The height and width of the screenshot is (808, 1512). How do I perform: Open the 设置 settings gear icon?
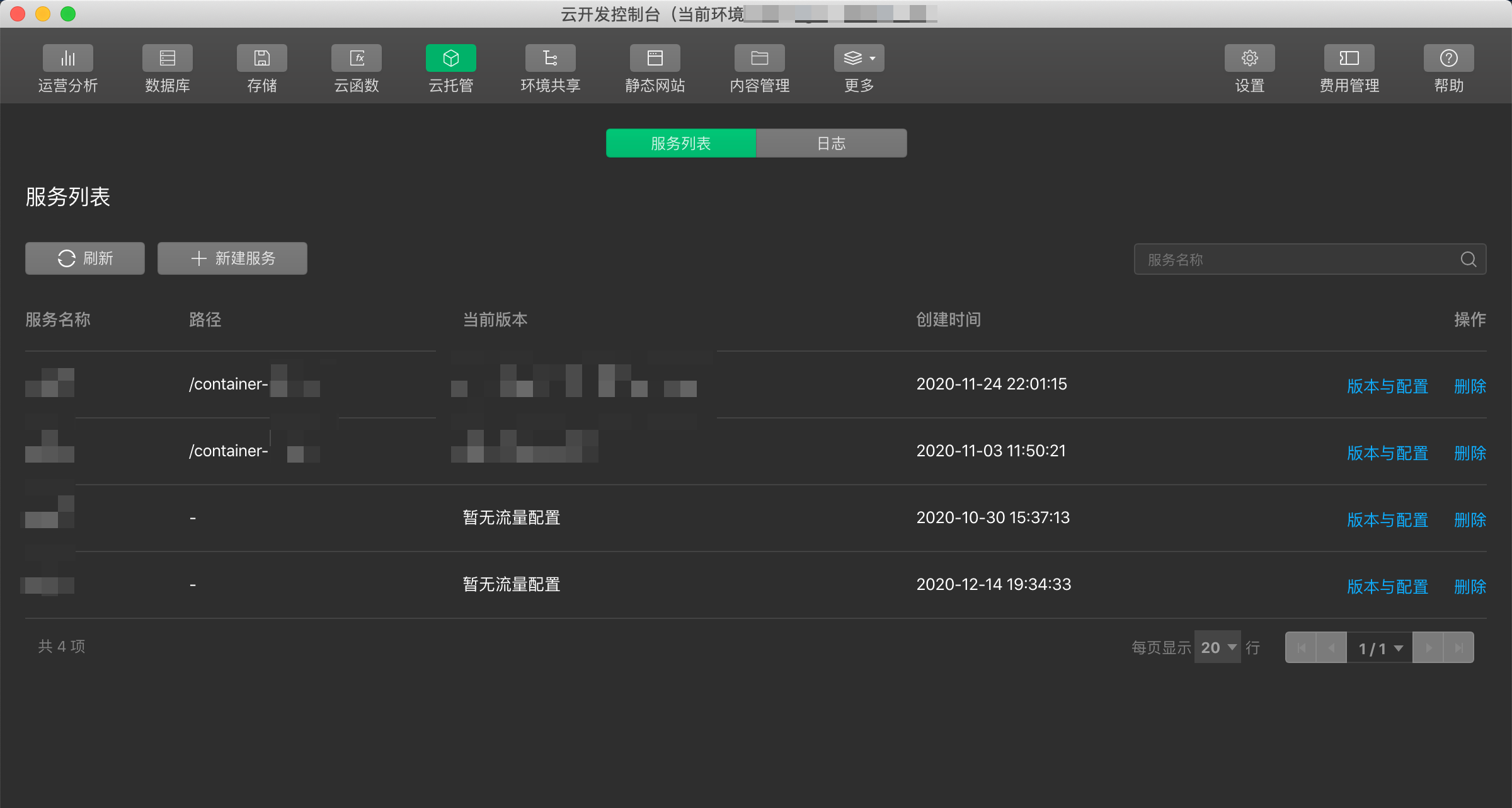1249,59
